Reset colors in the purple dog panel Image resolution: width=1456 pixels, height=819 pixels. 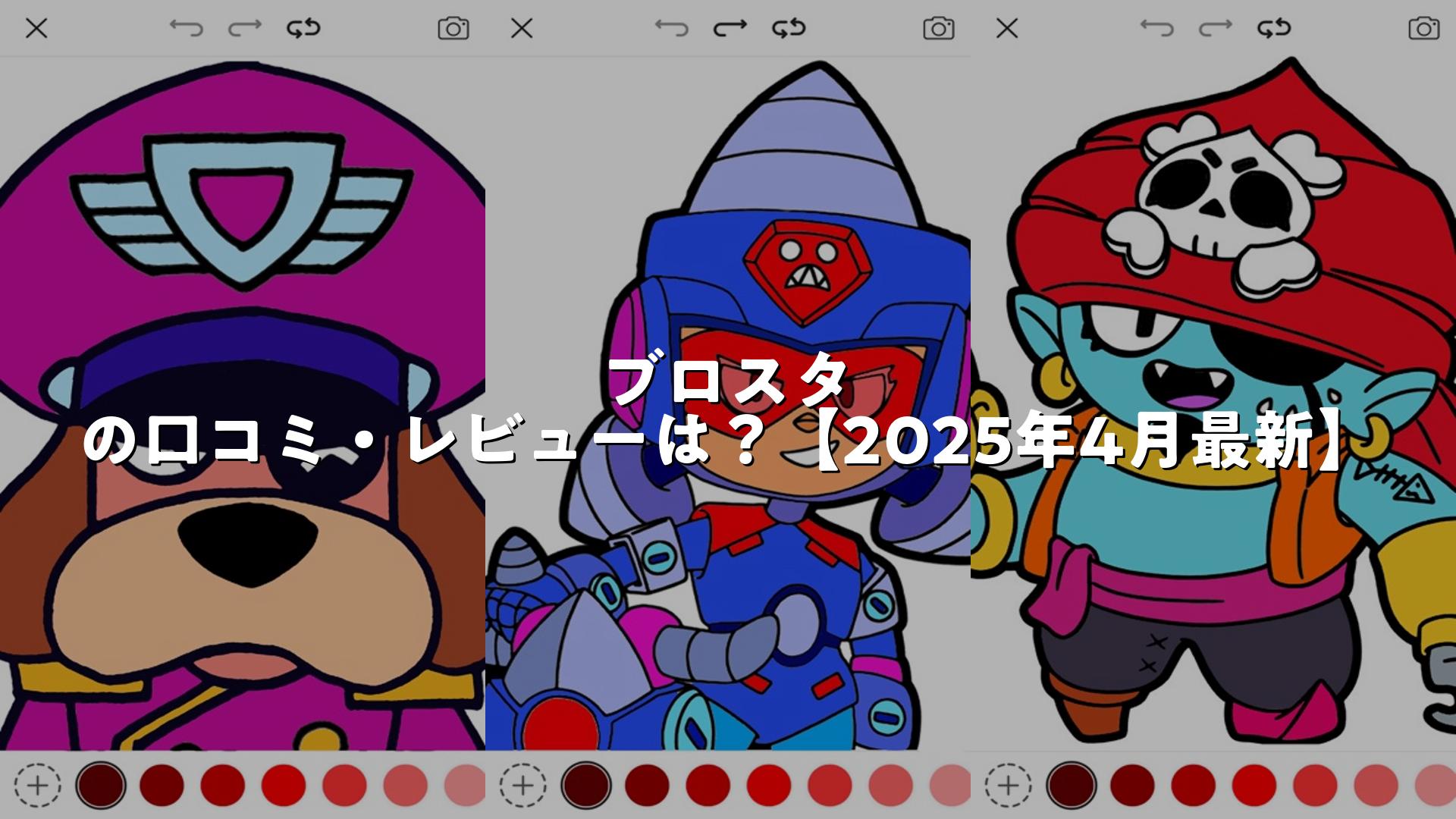pos(303,29)
